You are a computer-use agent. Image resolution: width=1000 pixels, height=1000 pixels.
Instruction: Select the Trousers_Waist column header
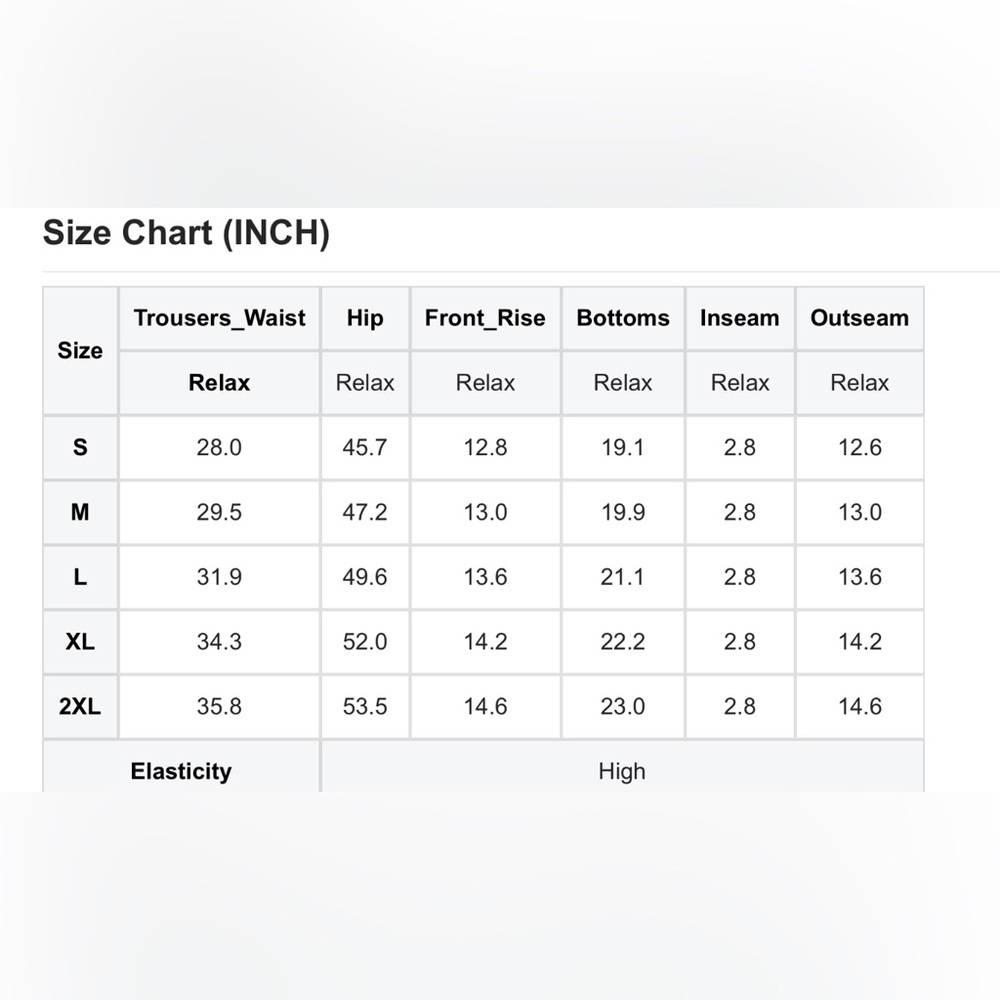tap(219, 318)
